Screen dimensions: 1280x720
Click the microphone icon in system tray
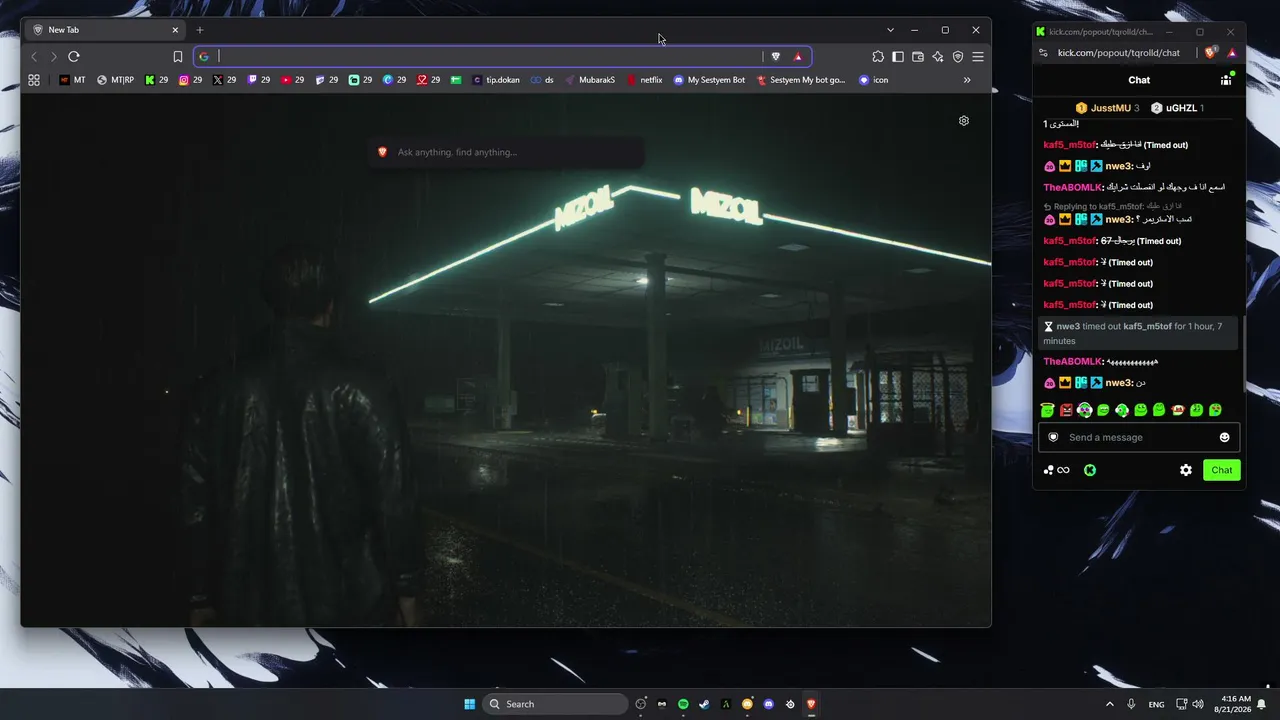[x=1131, y=704]
